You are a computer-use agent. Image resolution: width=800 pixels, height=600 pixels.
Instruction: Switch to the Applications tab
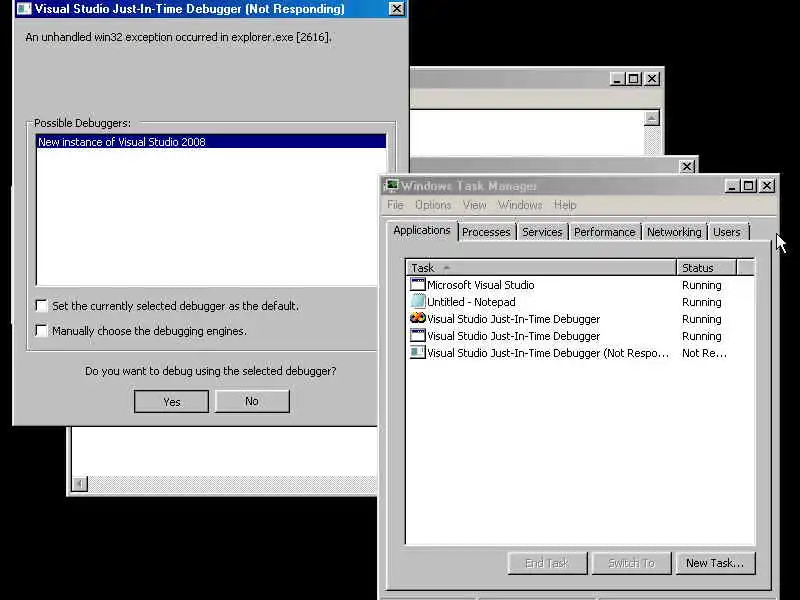tap(422, 231)
